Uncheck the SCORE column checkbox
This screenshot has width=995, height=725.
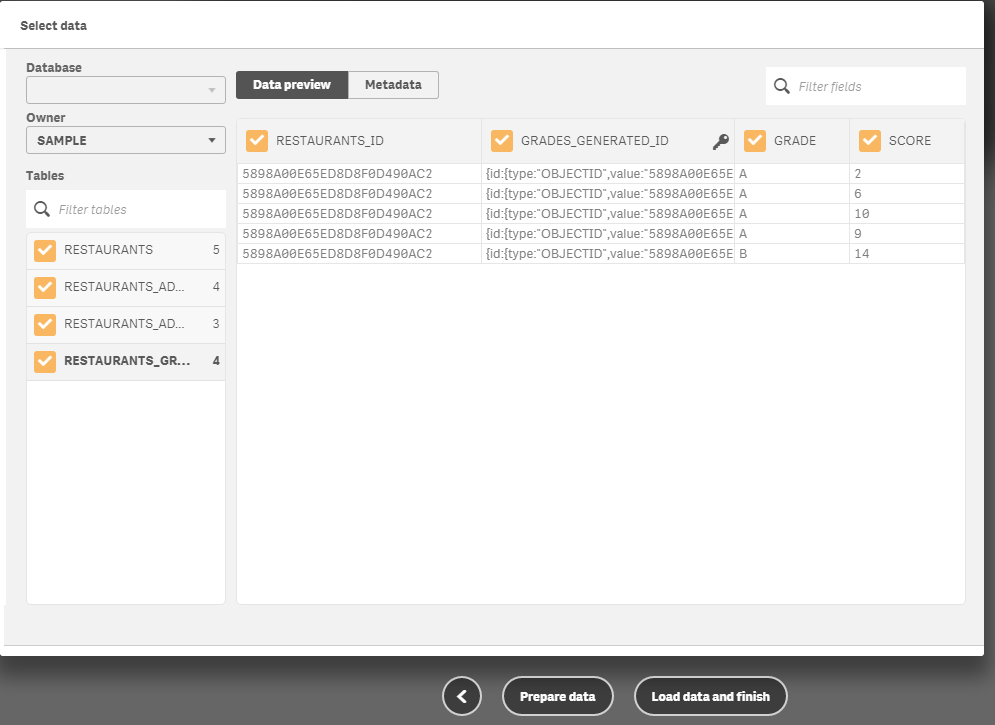869,140
